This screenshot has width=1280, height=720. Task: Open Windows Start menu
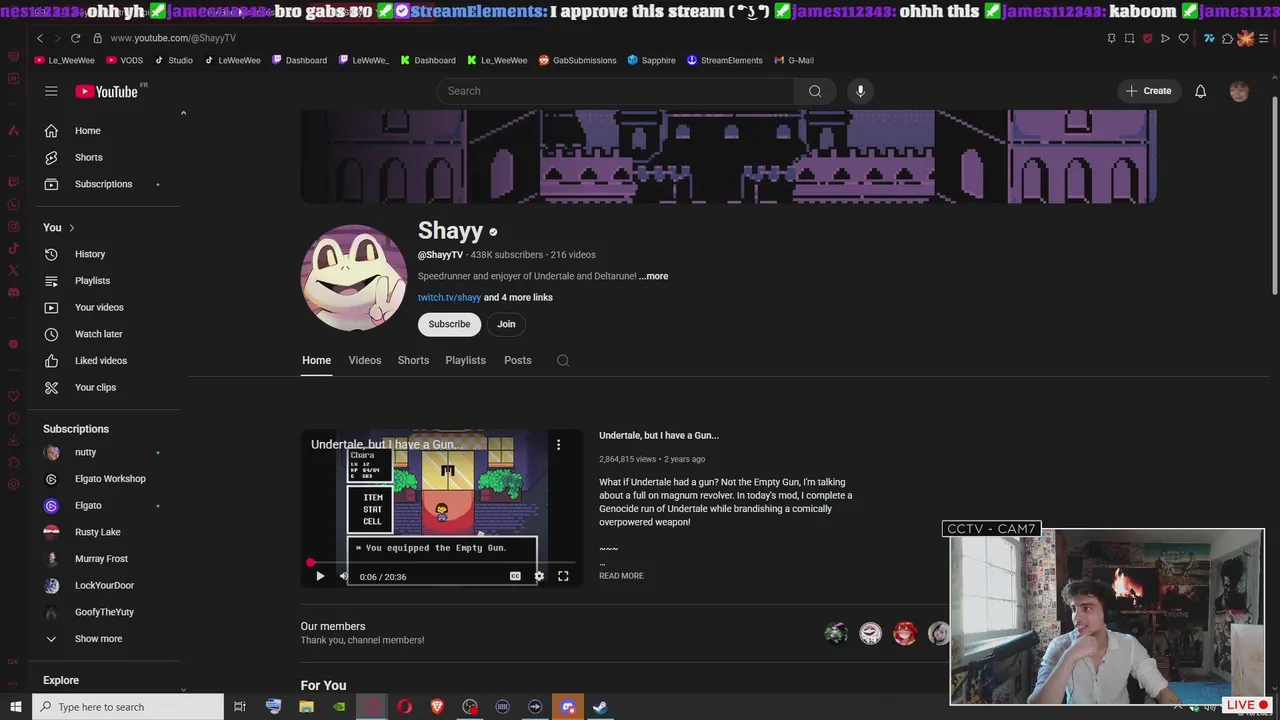(x=15, y=707)
